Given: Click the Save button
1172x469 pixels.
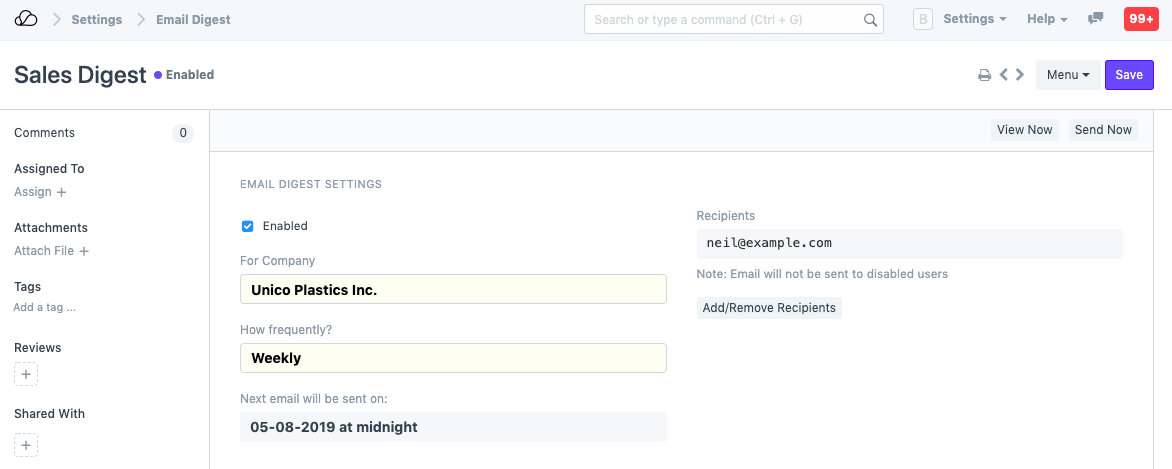Looking at the screenshot, I should click(x=1129, y=75).
